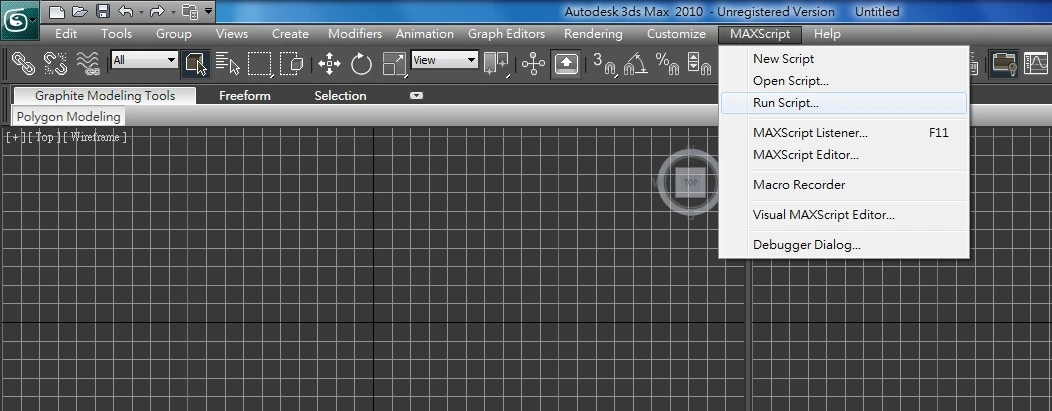Viewport: 1052px width, 411px height.
Task: Toggle Window/Crossing selection mode
Action: pyautogui.click(x=292, y=64)
